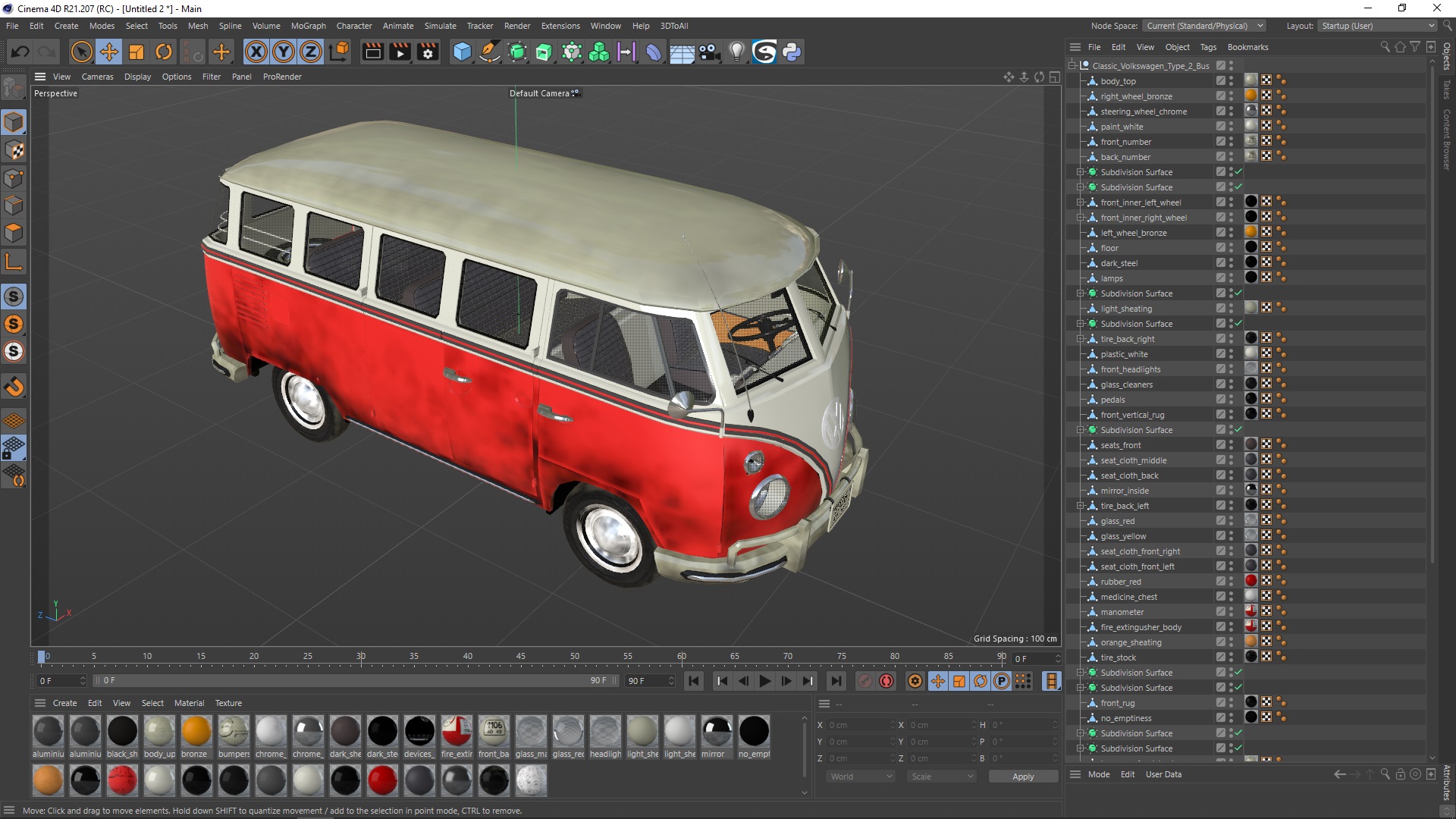The image size is (1456, 819).
Task: Open the Spline Pen tool
Action: point(490,52)
